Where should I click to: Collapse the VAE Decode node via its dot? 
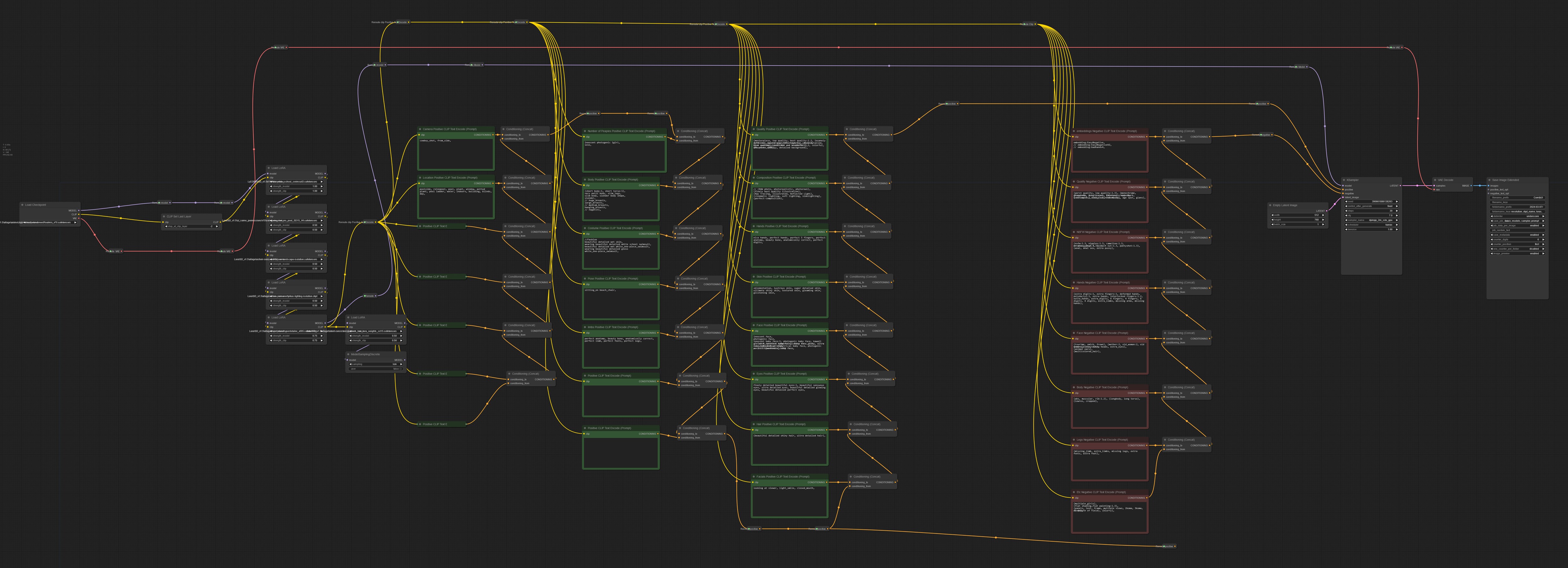point(1435,180)
